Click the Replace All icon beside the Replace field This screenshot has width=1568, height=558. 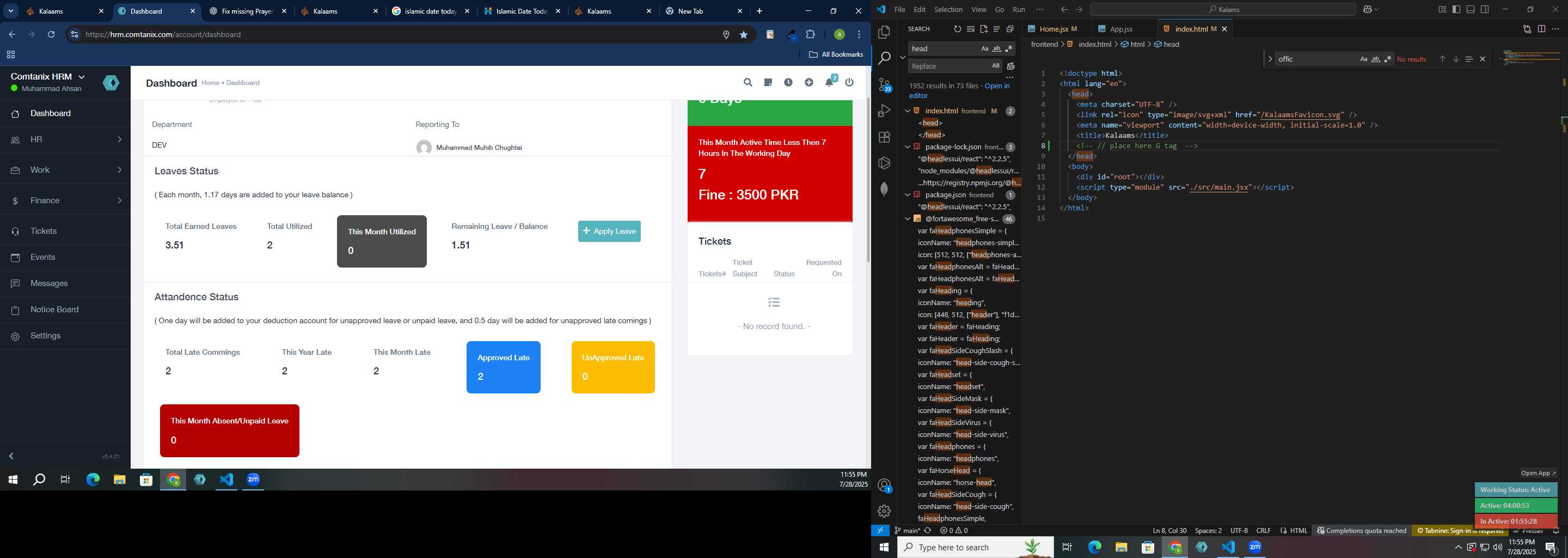point(1010,66)
